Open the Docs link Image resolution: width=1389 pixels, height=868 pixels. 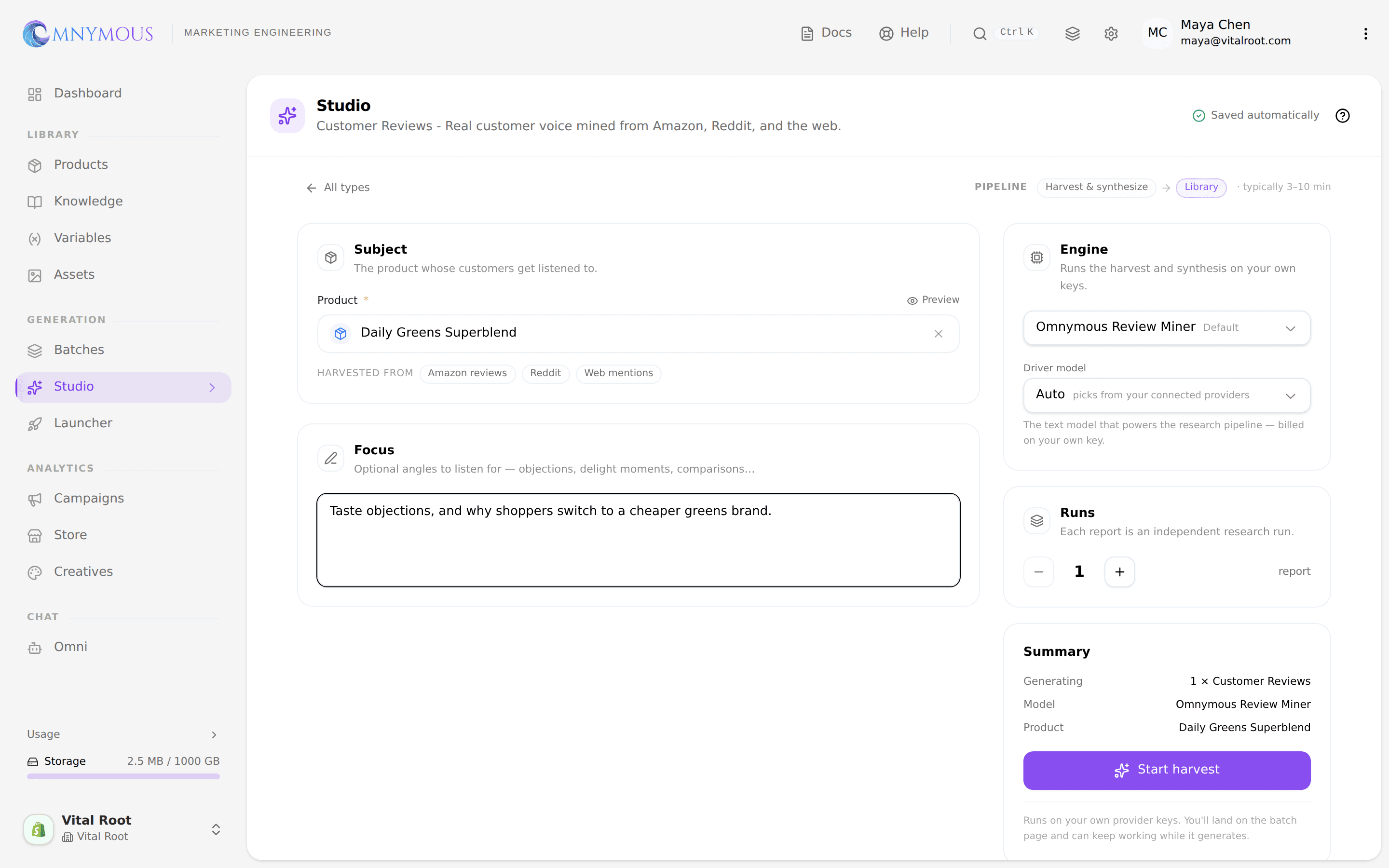click(826, 33)
